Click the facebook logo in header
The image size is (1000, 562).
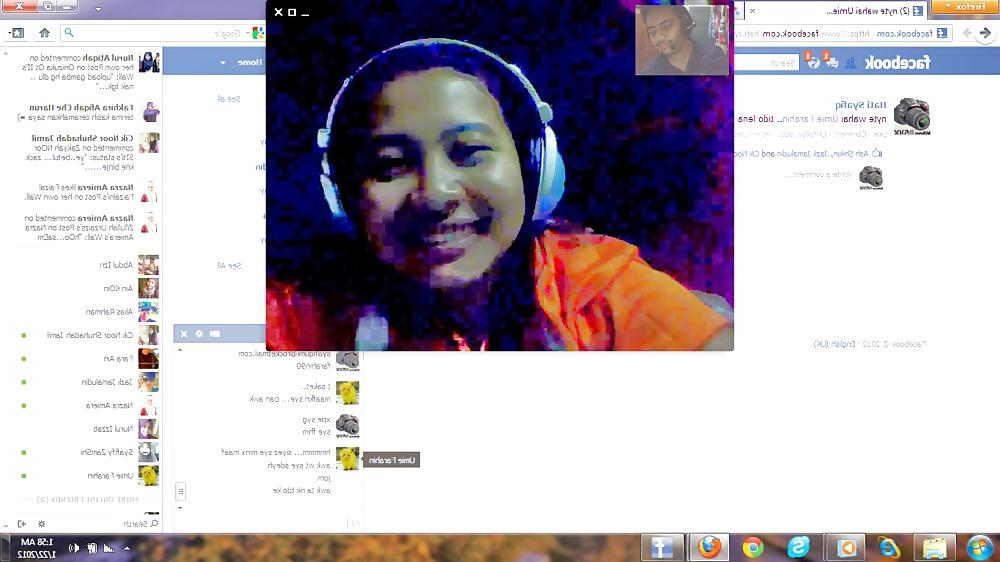pos(897,63)
